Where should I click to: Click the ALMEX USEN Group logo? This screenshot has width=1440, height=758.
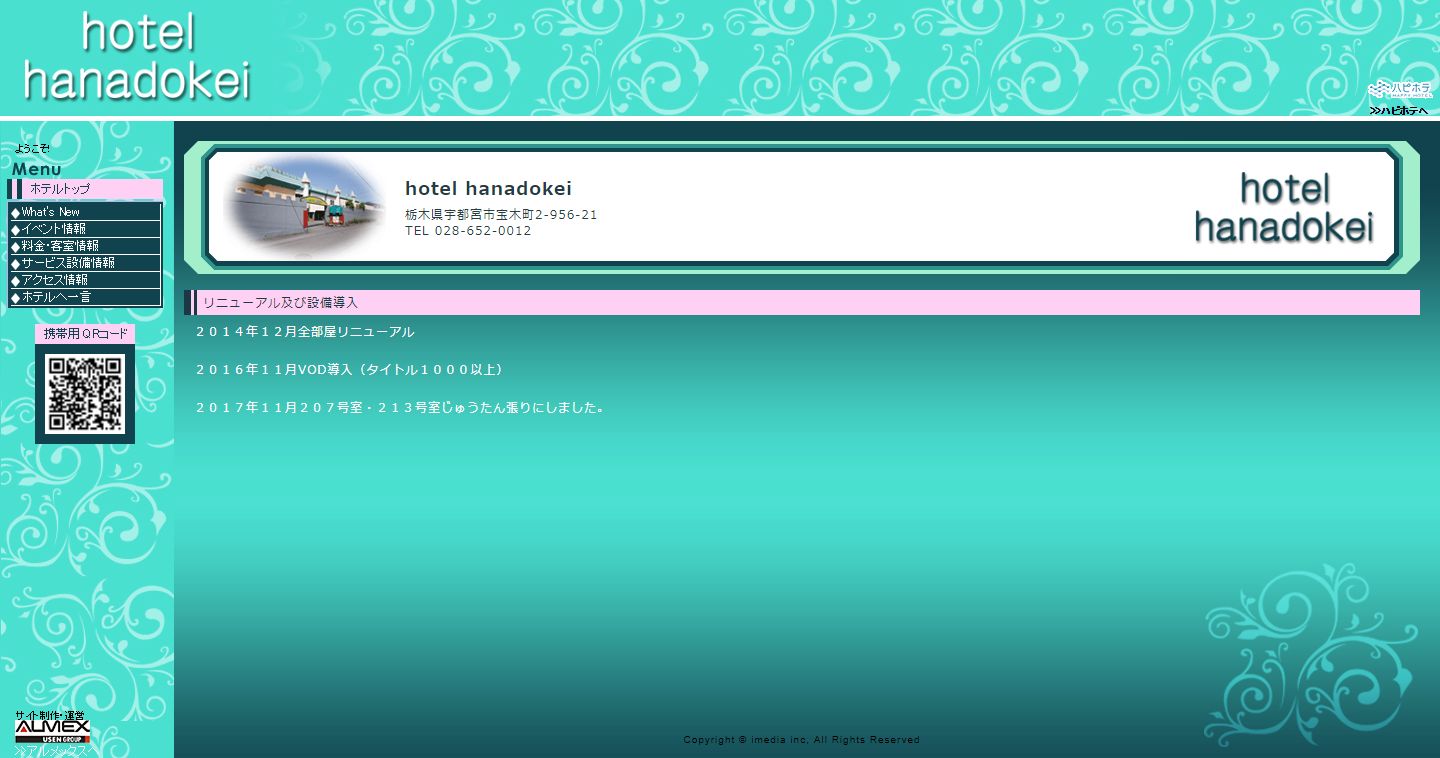pos(52,730)
